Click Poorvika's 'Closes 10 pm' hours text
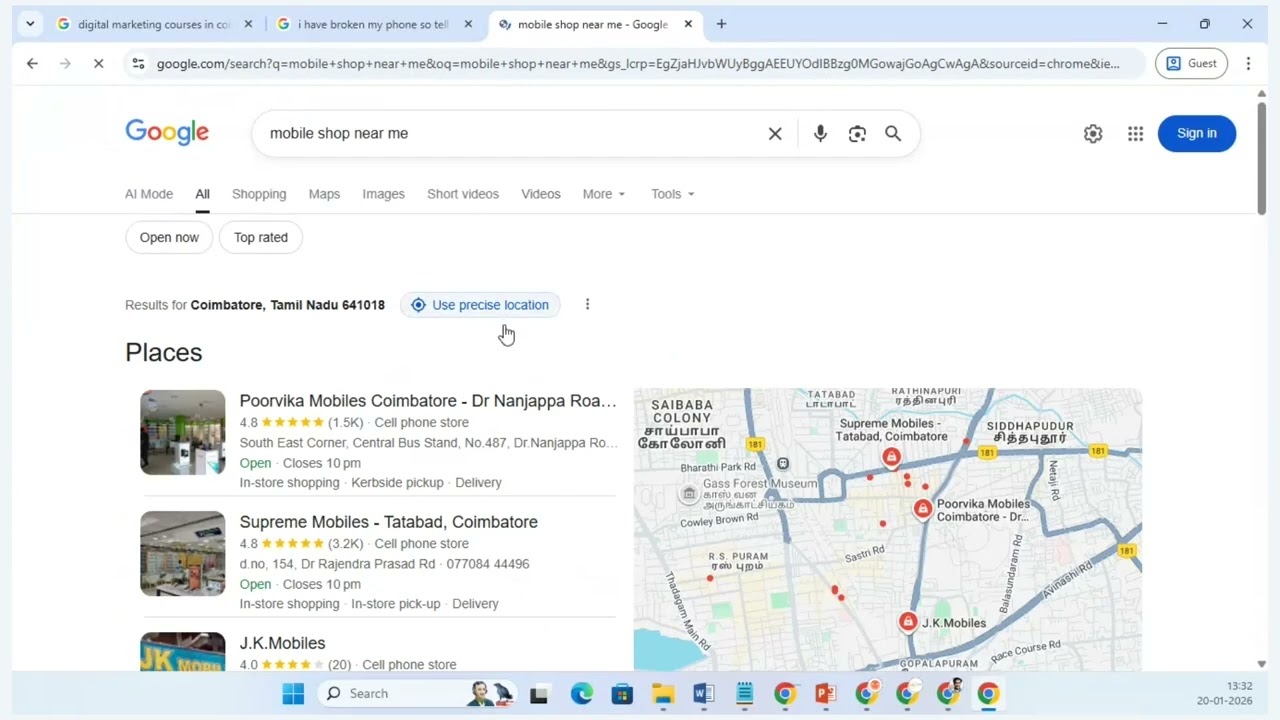The height and width of the screenshot is (720, 1280). (322, 463)
